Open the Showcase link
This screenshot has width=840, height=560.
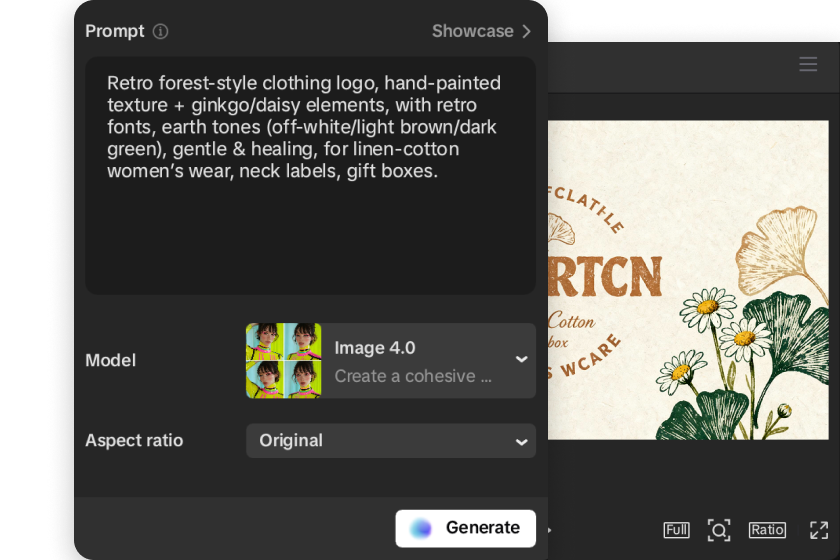(472, 31)
